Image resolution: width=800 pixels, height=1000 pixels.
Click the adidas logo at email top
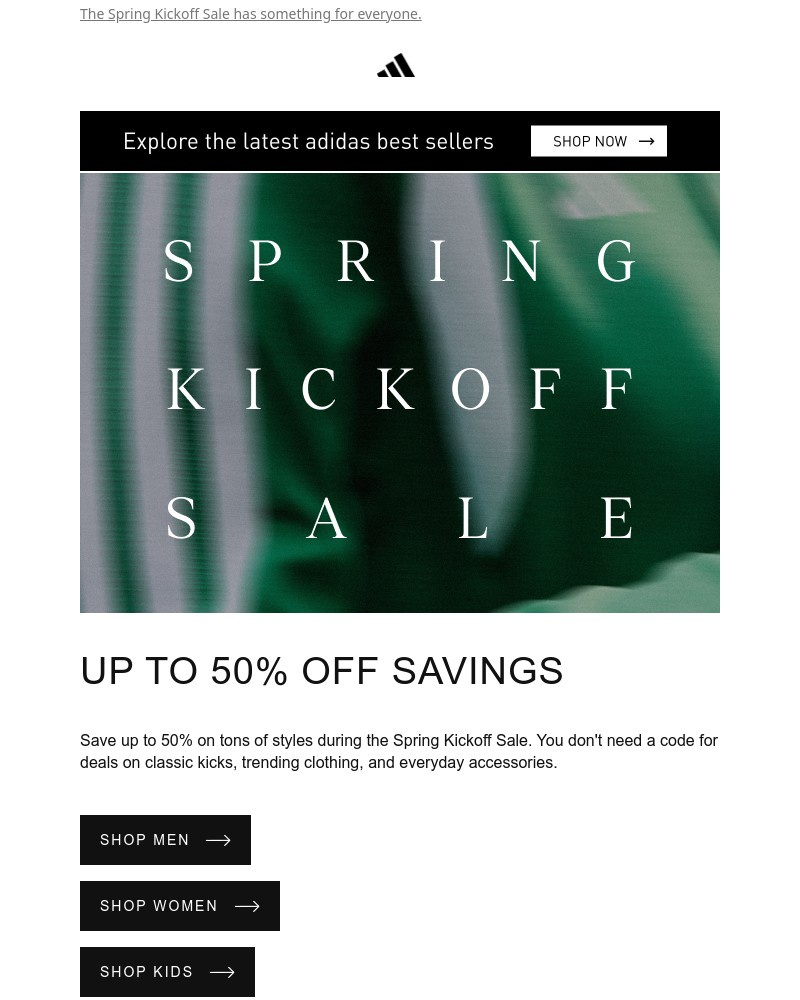click(x=396, y=64)
